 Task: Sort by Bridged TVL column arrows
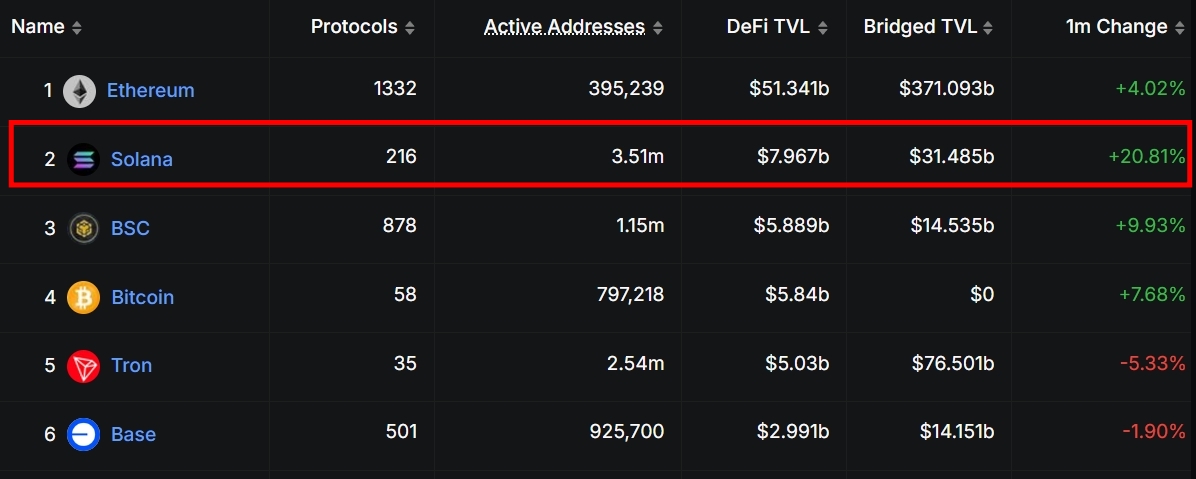(x=987, y=28)
